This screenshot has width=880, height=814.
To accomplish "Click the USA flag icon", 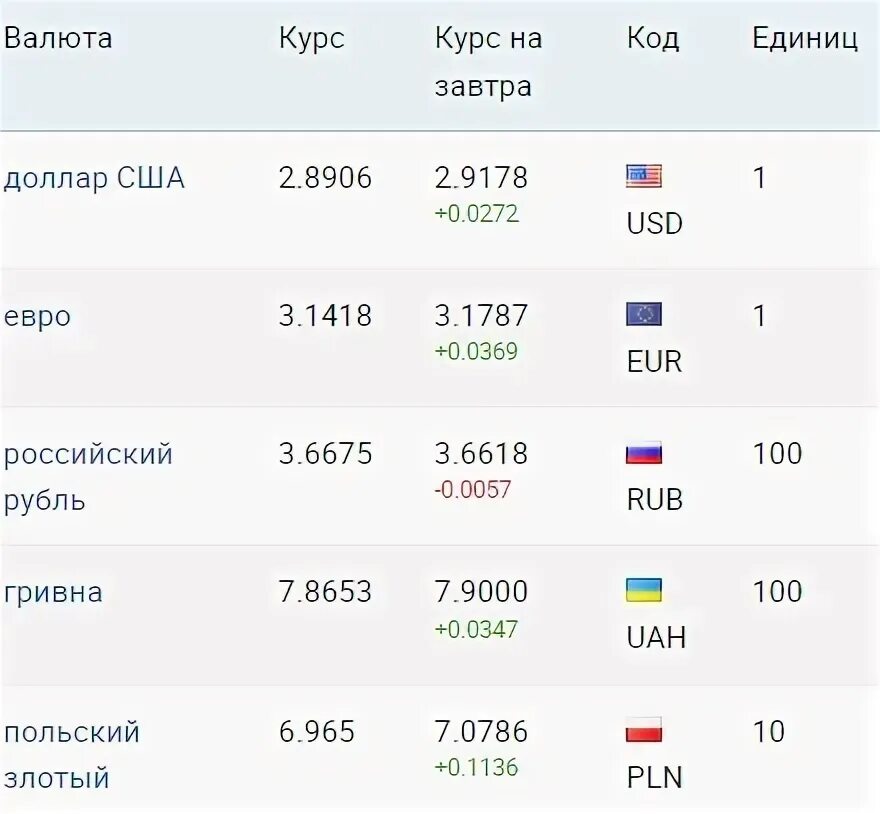I will tap(644, 176).
